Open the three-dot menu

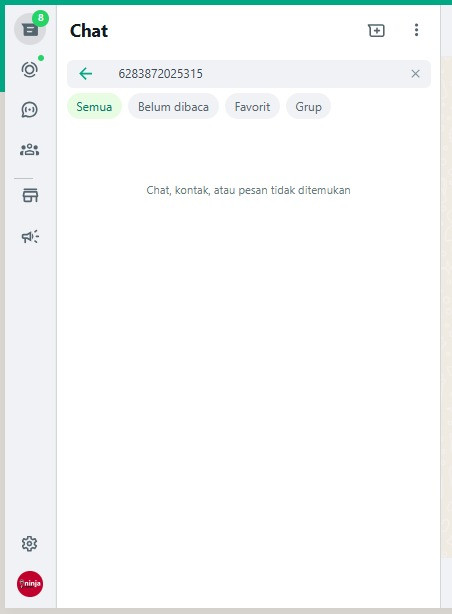[x=416, y=30]
